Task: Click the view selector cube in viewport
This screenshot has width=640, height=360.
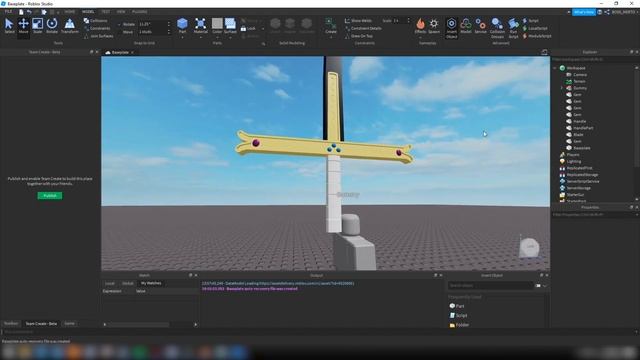Action: [530, 247]
